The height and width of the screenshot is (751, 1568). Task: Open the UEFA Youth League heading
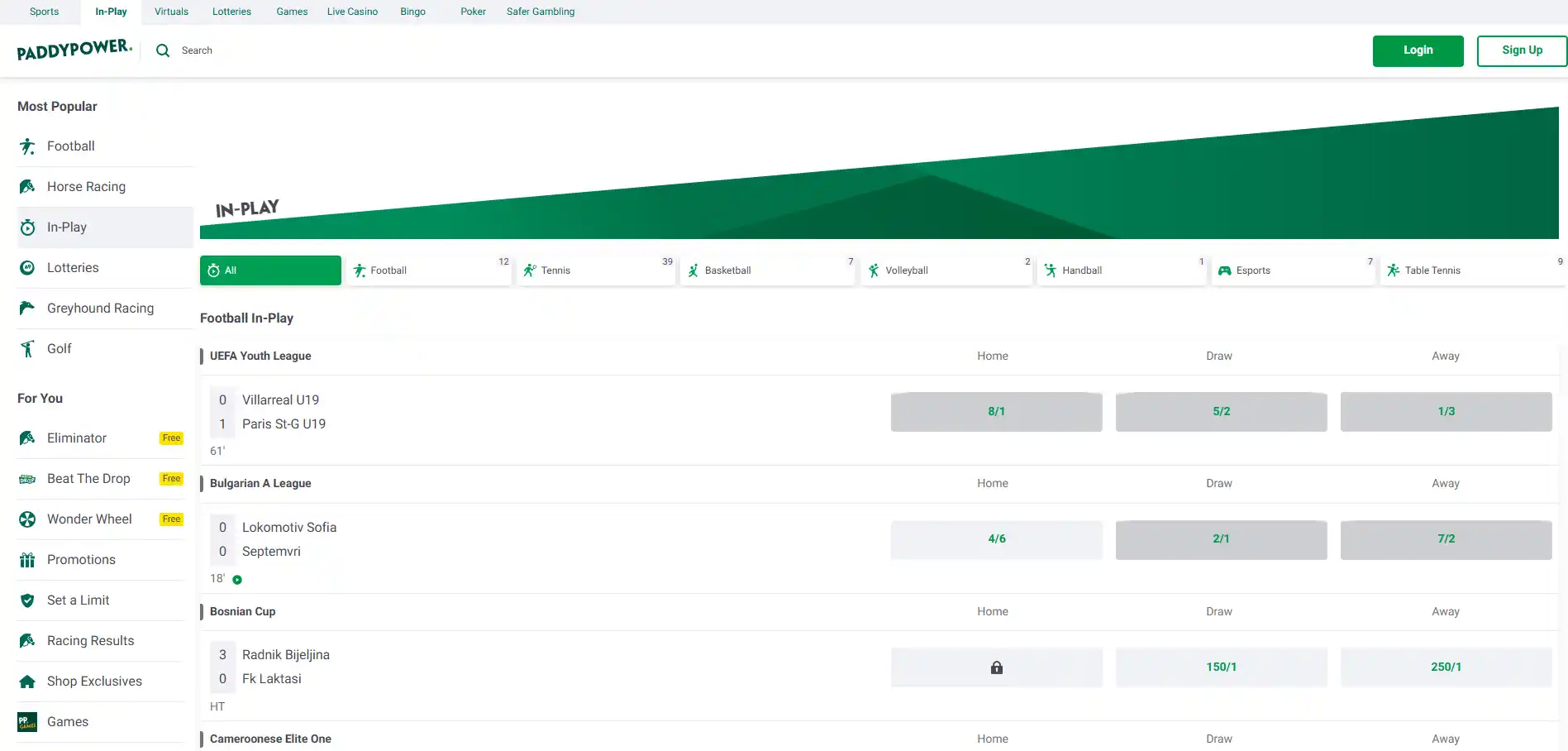(x=260, y=356)
